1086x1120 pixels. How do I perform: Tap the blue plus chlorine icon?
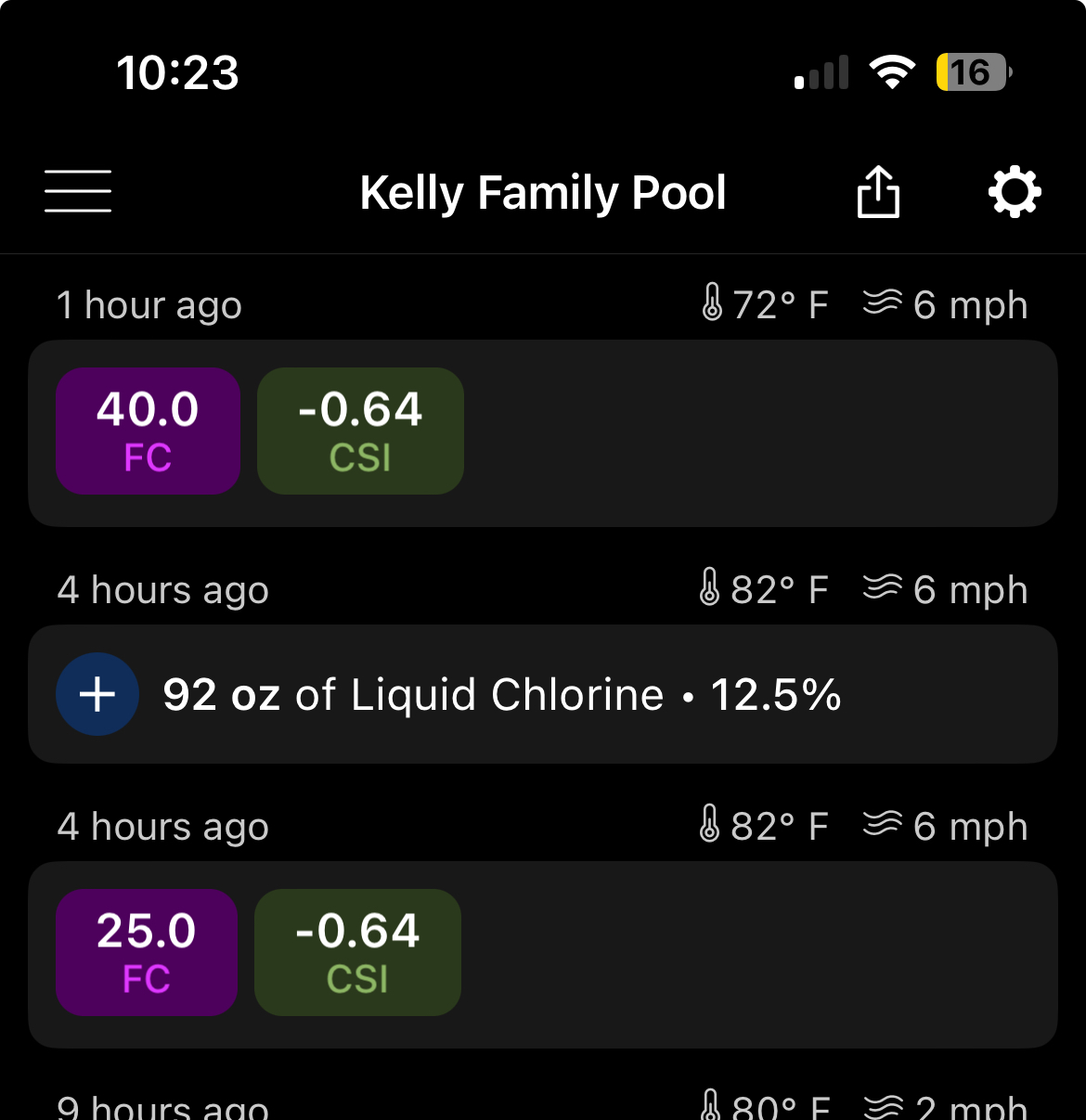(x=97, y=694)
